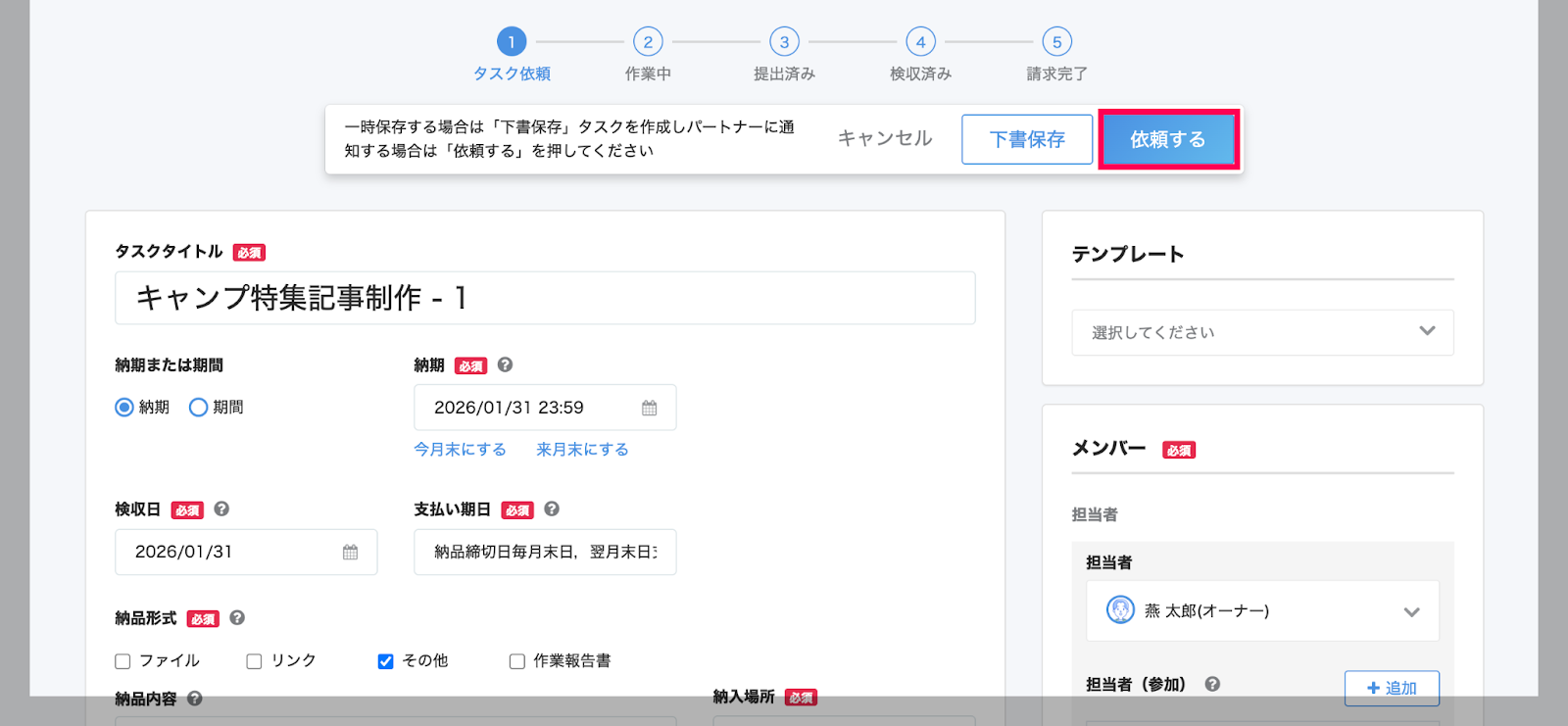
Task: Open calendar icon in 納期 field
Action: click(x=650, y=408)
